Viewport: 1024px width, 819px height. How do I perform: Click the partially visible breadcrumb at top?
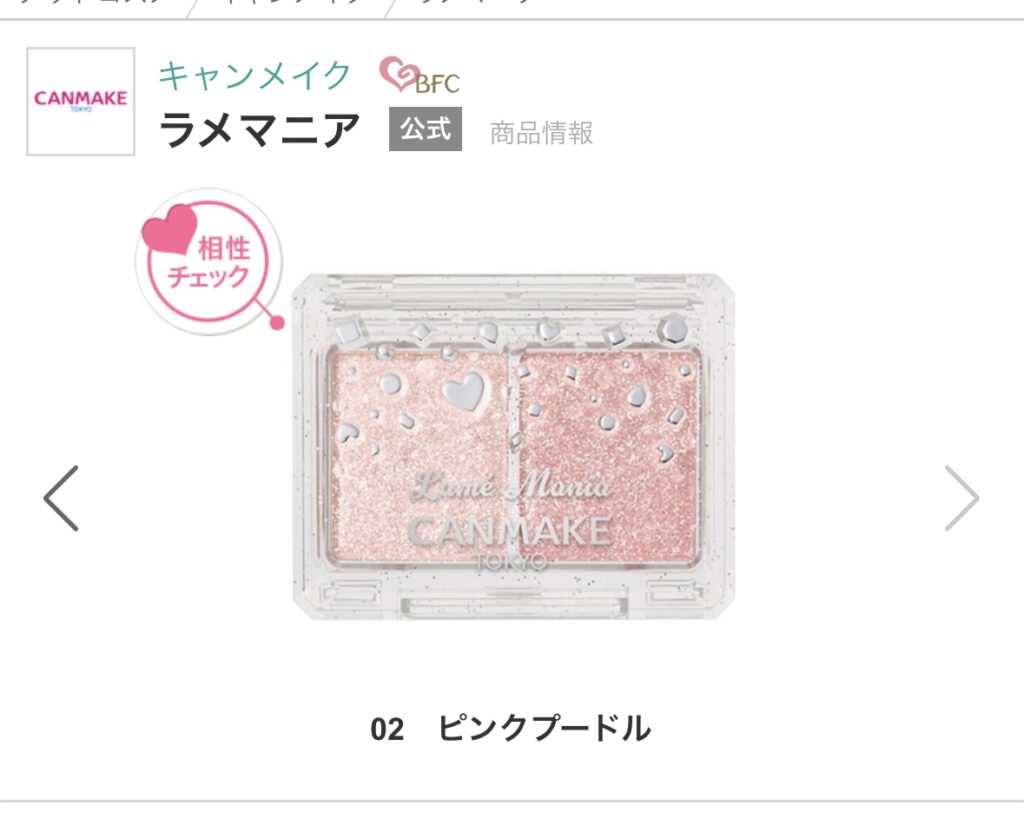tap(274, 3)
